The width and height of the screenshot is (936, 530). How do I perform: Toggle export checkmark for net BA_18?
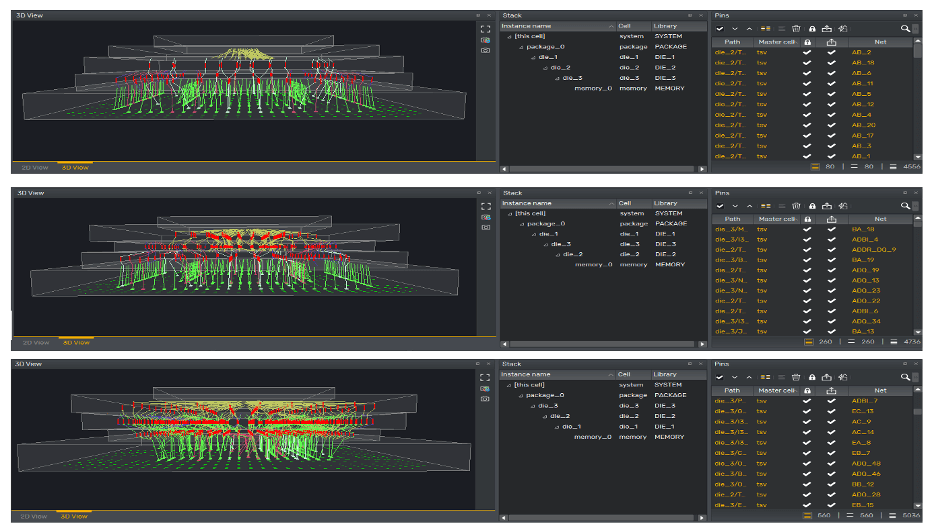click(x=831, y=230)
